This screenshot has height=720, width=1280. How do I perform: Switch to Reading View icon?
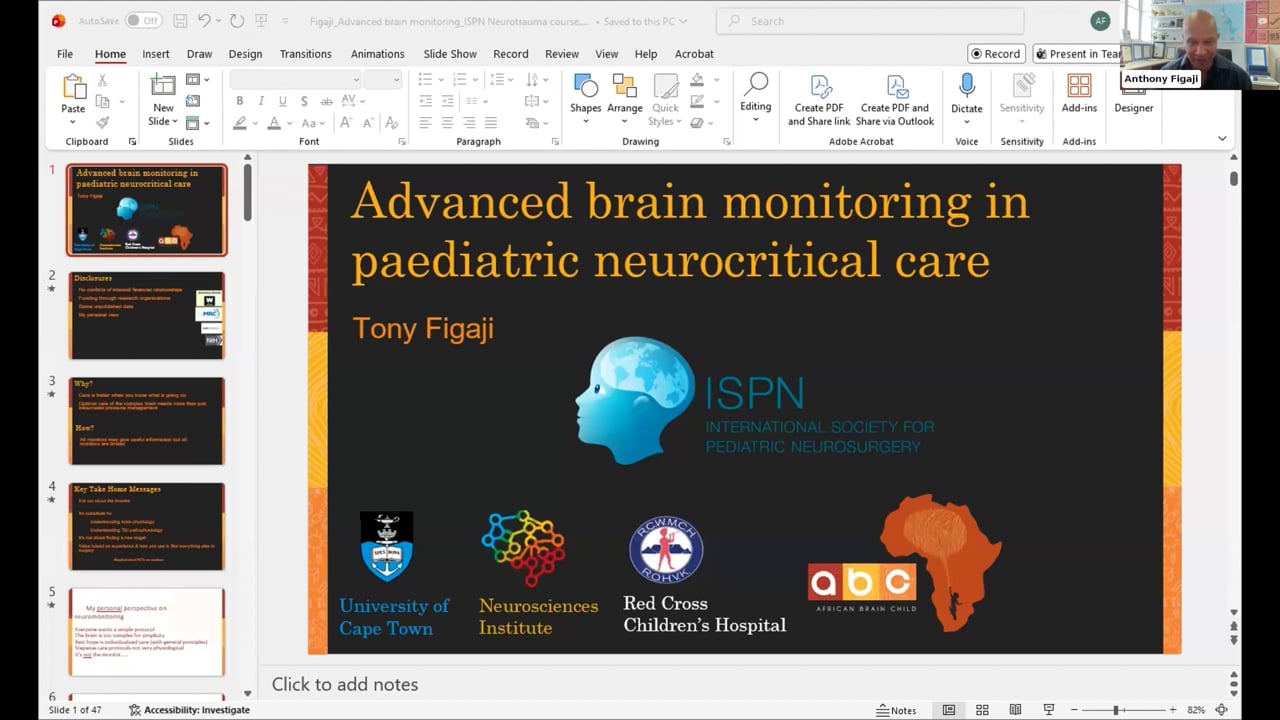(x=1015, y=710)
